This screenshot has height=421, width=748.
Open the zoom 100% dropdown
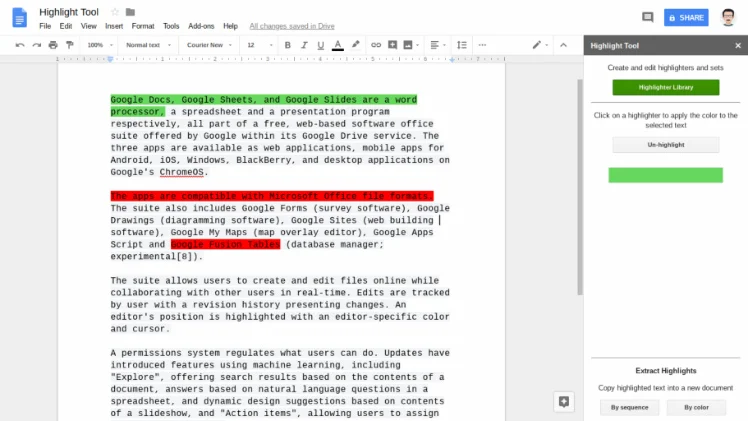pyautogui.click(x=100, y=45)
